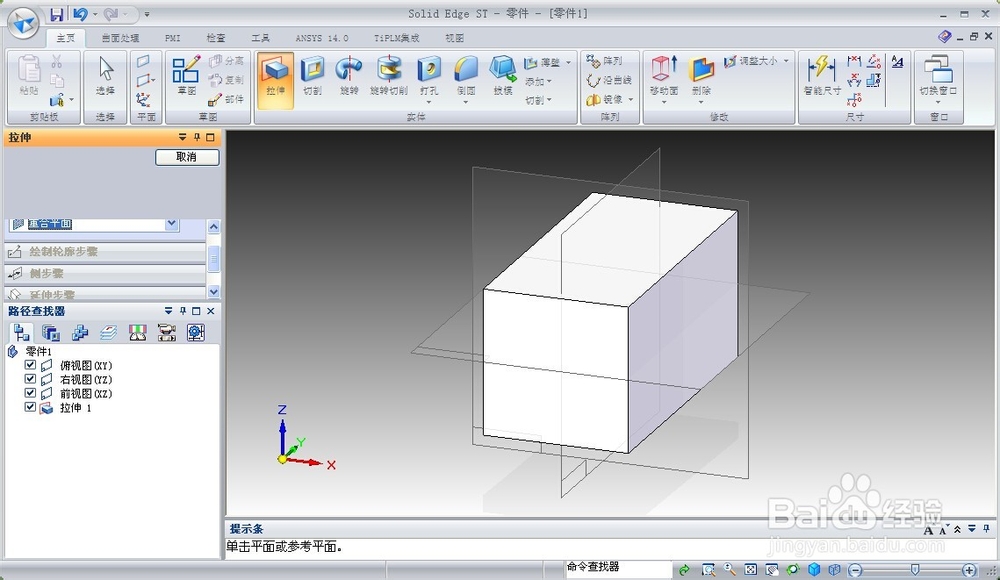Click the 草图 (Sketch) tool

(186, 76)
